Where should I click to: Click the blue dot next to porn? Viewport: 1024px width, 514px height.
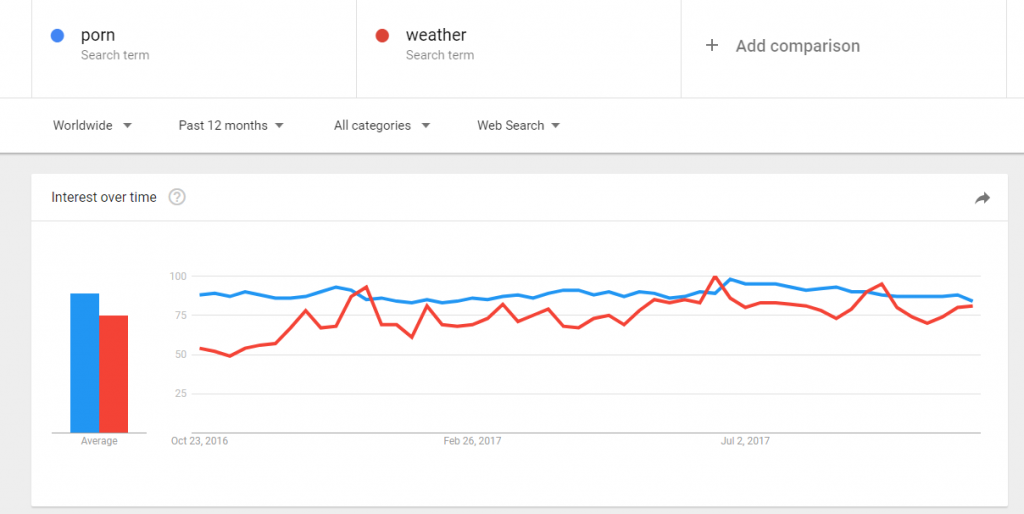click(57, 36)
